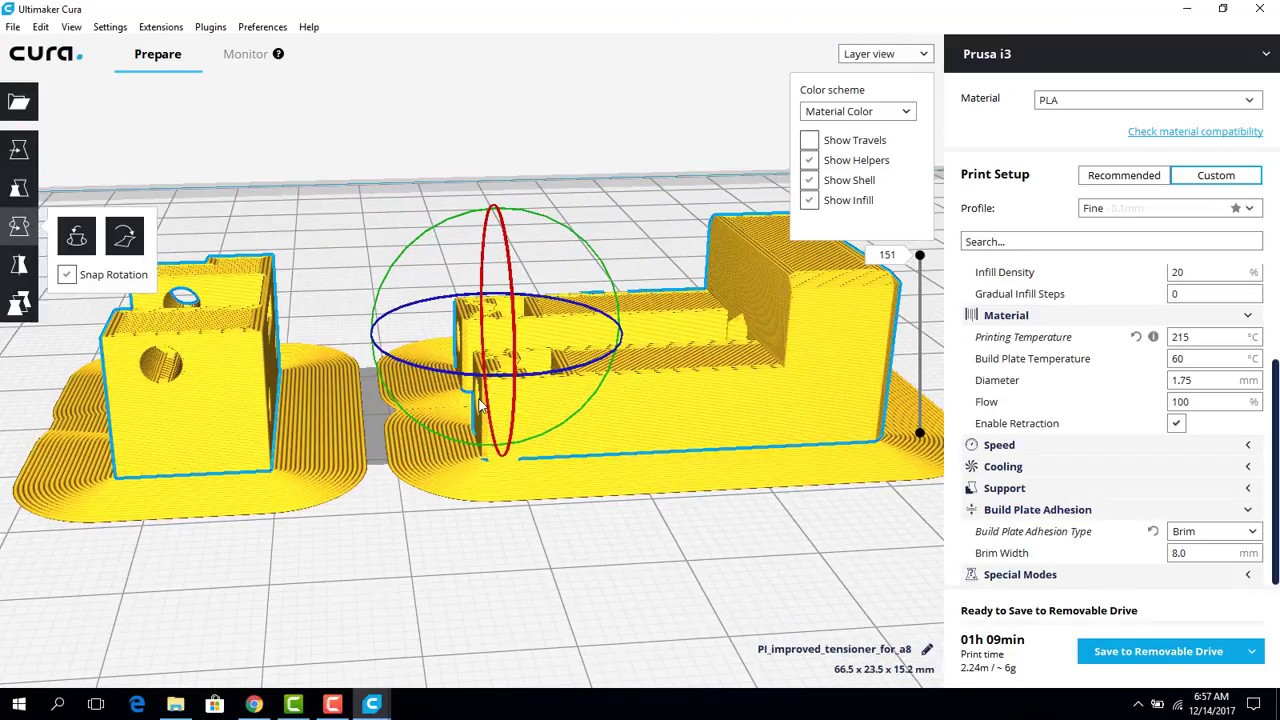
Task: Click Save to Removable Drive button
Action: 1158,651
